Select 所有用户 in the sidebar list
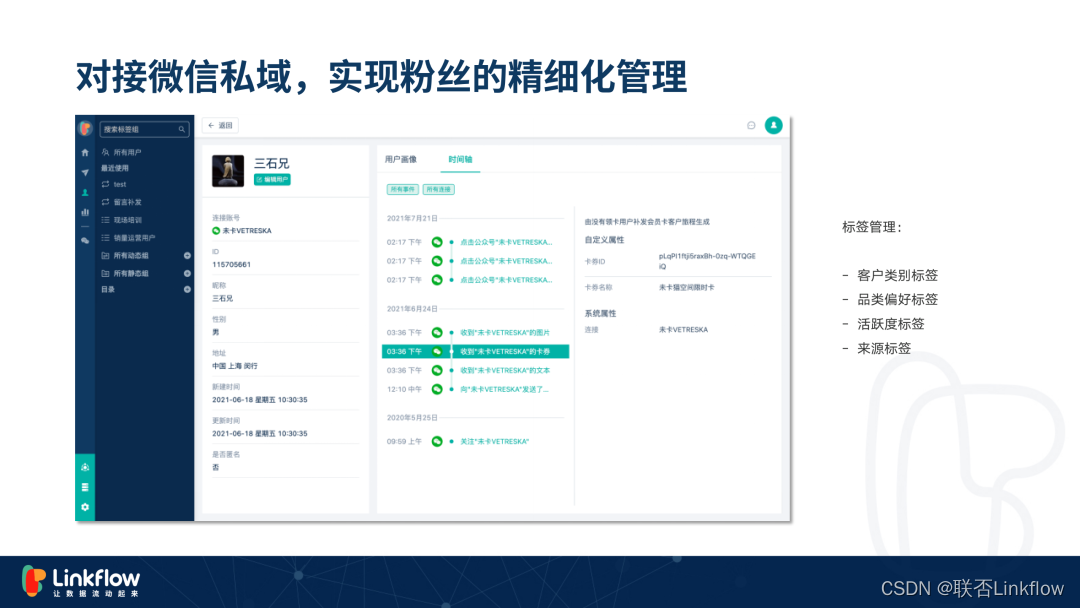 pyautogui.click(x=127, y=152)
